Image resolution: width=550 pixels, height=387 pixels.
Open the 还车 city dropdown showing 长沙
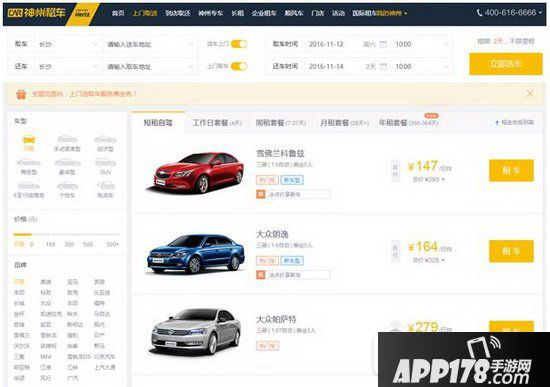pos(68,66)
